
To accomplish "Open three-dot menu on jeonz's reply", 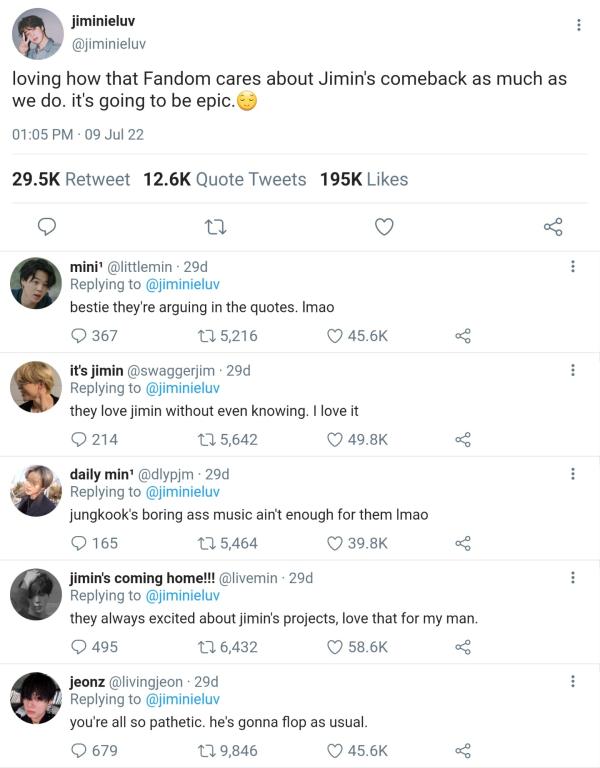I will (572, 681).
